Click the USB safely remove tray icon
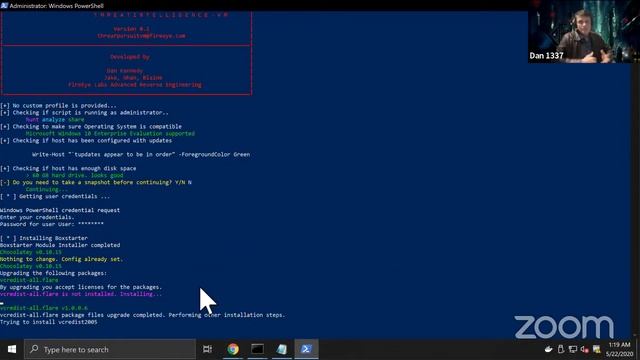This screenshot has width=640, height=360. pos(561,349)
